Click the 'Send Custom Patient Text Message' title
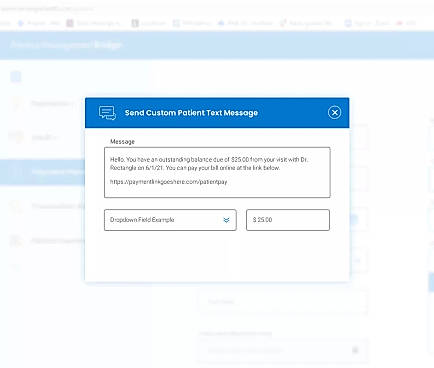 [x=191, y=113]
